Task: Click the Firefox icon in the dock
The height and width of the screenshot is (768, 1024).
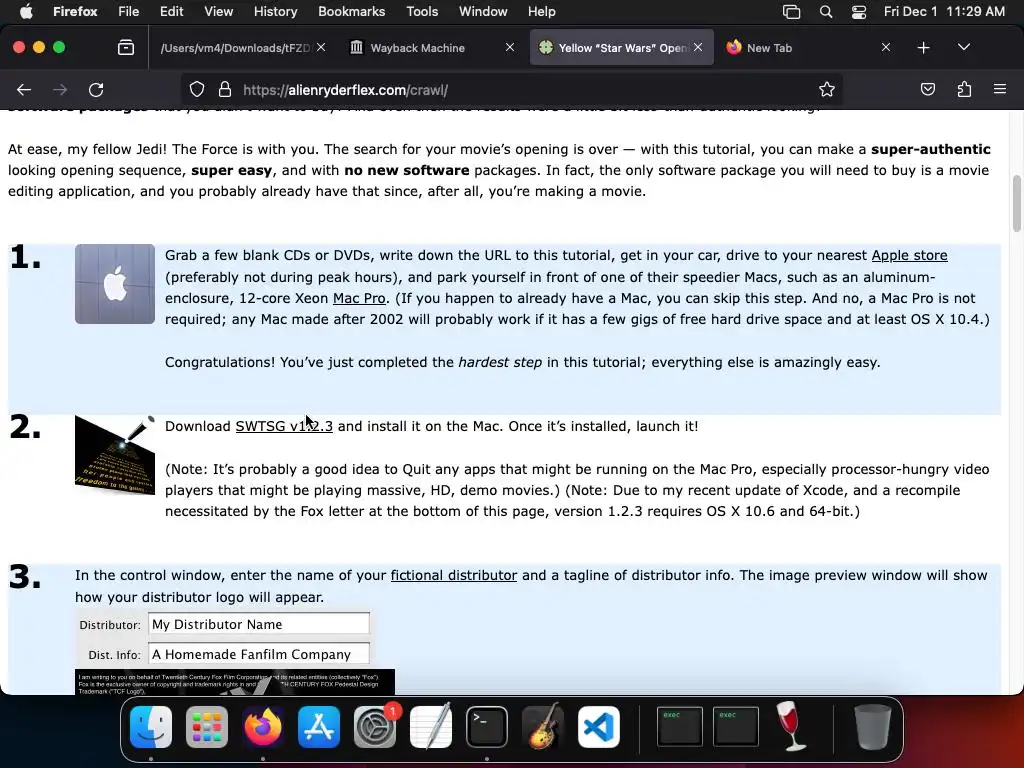Action: click(x=263, y=727)
